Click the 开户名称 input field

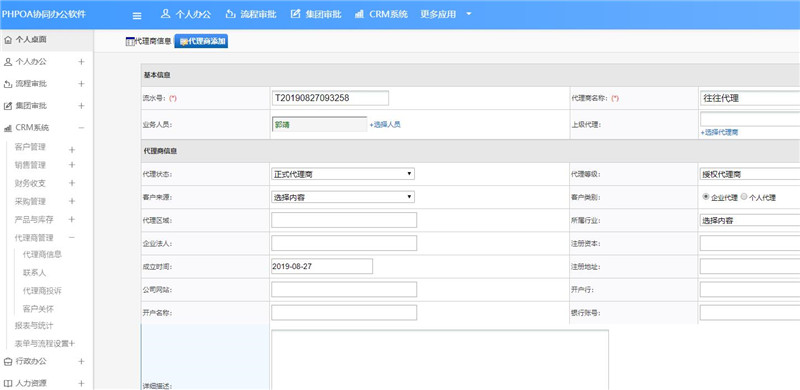pos(344,312)
